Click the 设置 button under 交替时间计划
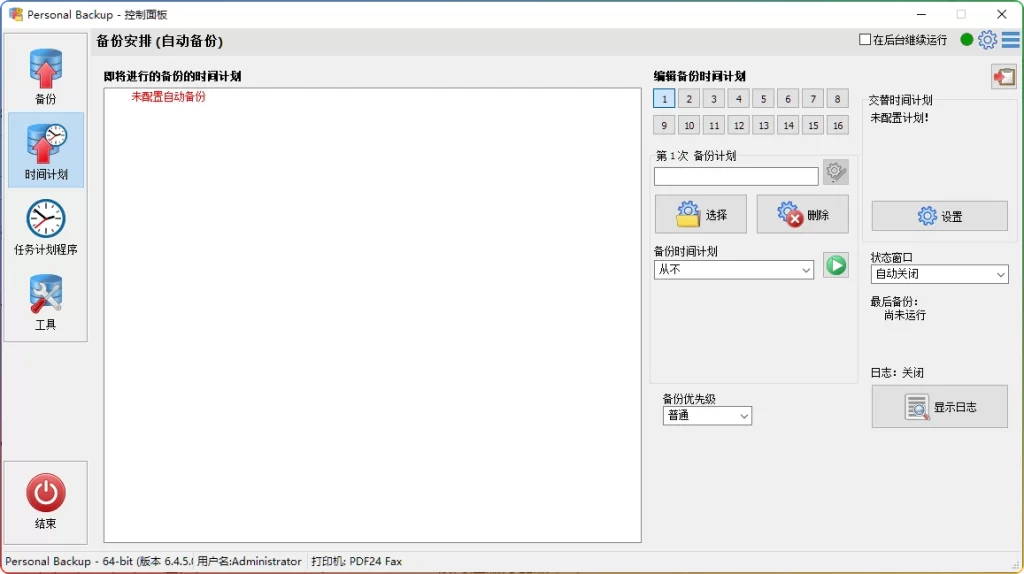1024x574 pixels. tap(939, 216)
